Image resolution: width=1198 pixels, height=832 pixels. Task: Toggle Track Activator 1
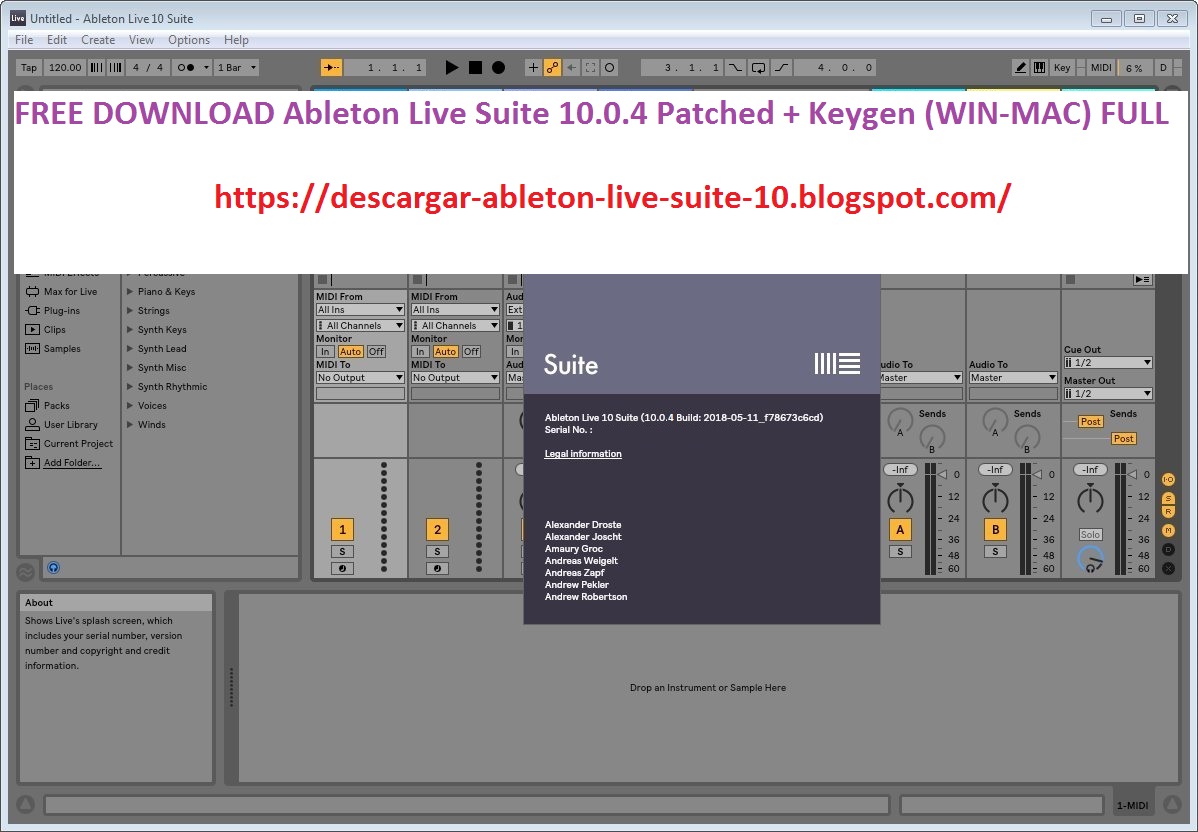click(x=342, y=529)
